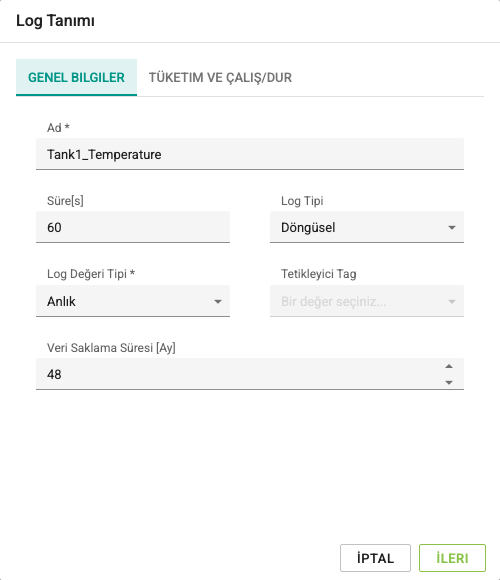This screenshot has height=580, width=500.
Task: Proceed with the İLERİ button
Action: (x=452, y=558)
